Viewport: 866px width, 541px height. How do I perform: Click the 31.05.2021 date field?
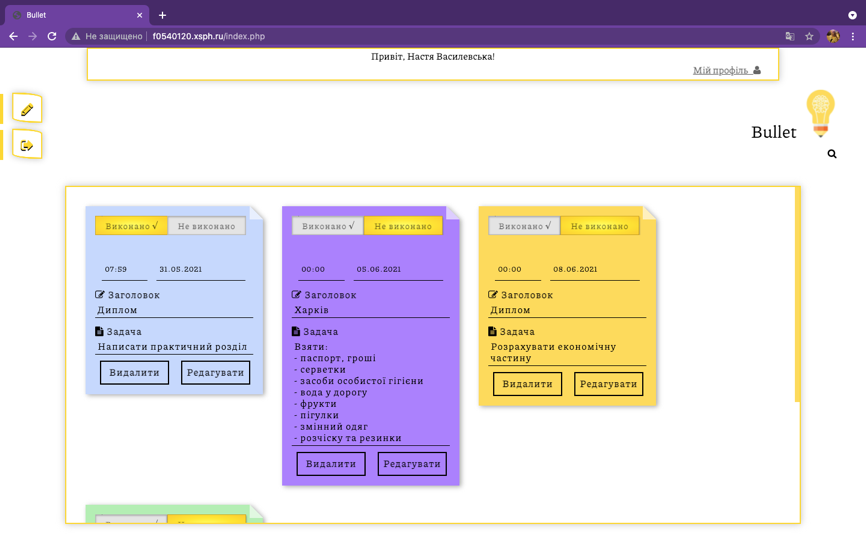pos(201,269)
